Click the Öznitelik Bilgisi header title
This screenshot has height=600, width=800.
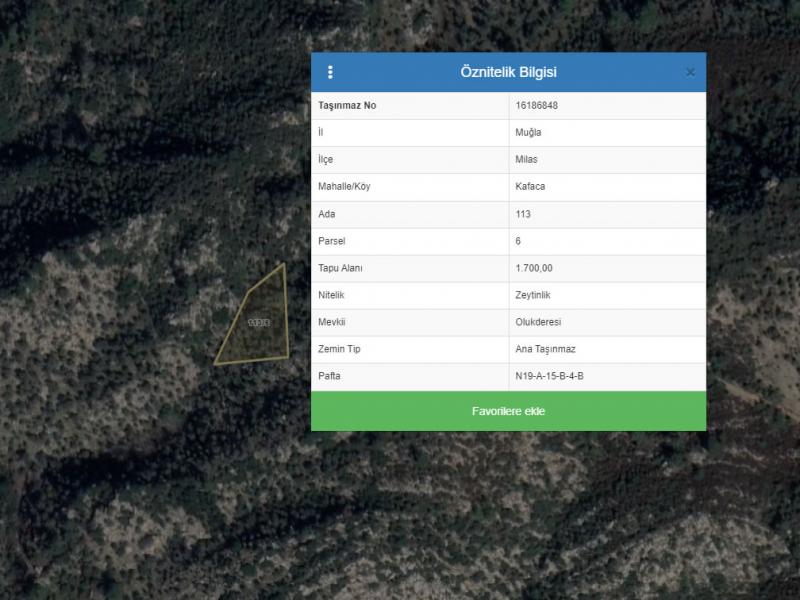click(508, 72)
